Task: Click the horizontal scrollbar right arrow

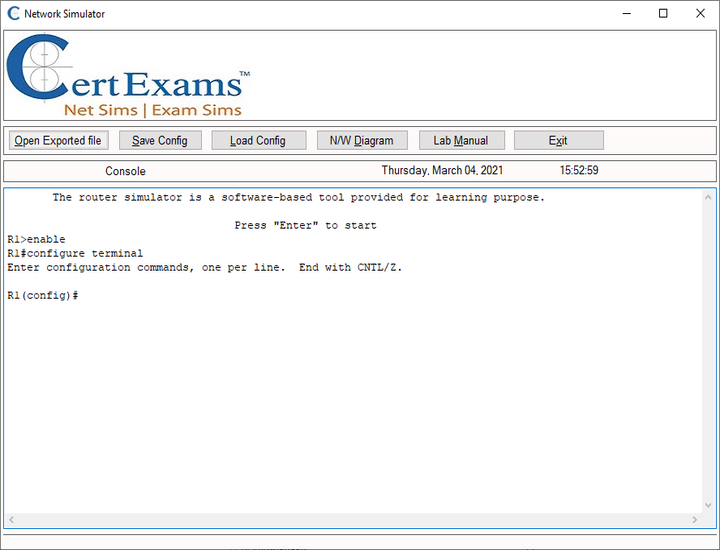Action: click(694, 520)
